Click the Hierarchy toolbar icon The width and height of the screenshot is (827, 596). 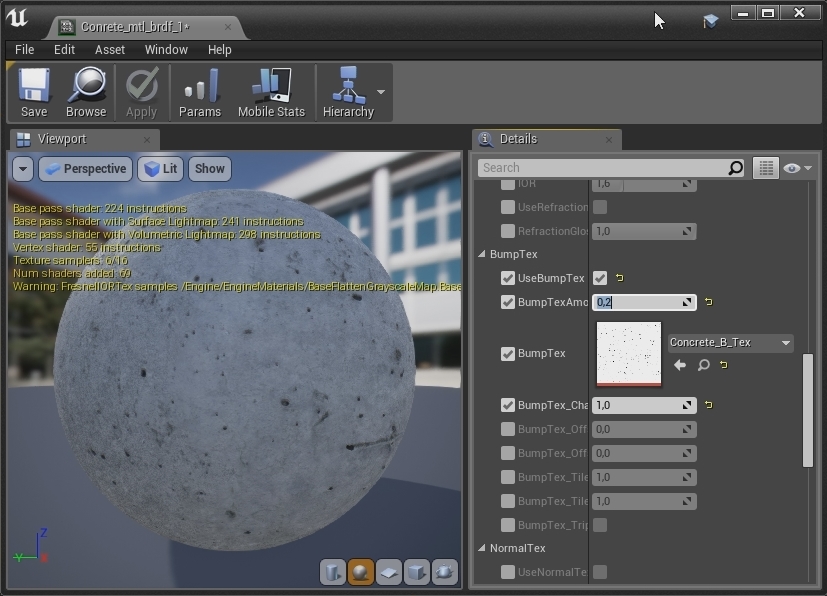(348, 92)
